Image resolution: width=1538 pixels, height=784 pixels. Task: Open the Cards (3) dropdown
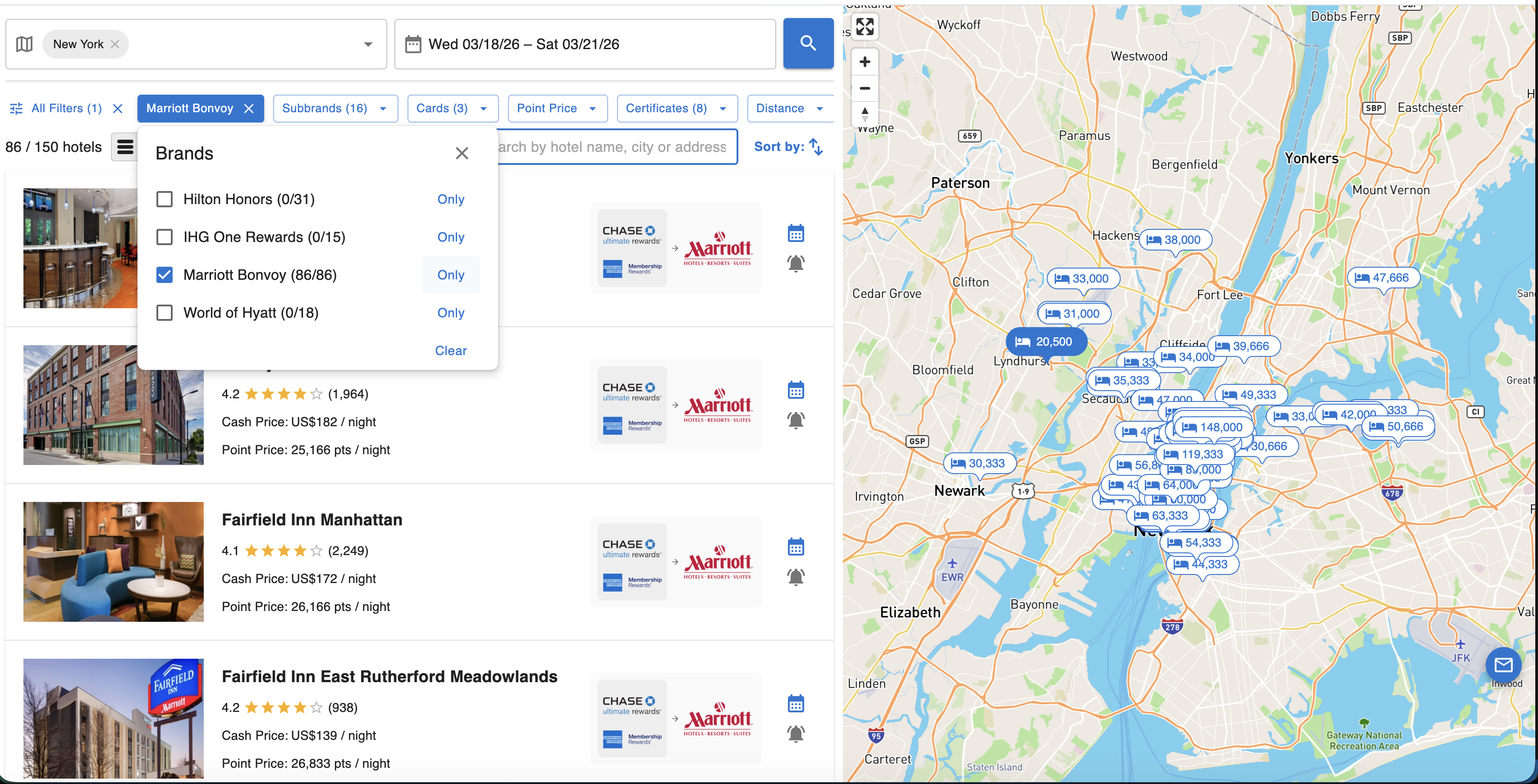point(453,108)
